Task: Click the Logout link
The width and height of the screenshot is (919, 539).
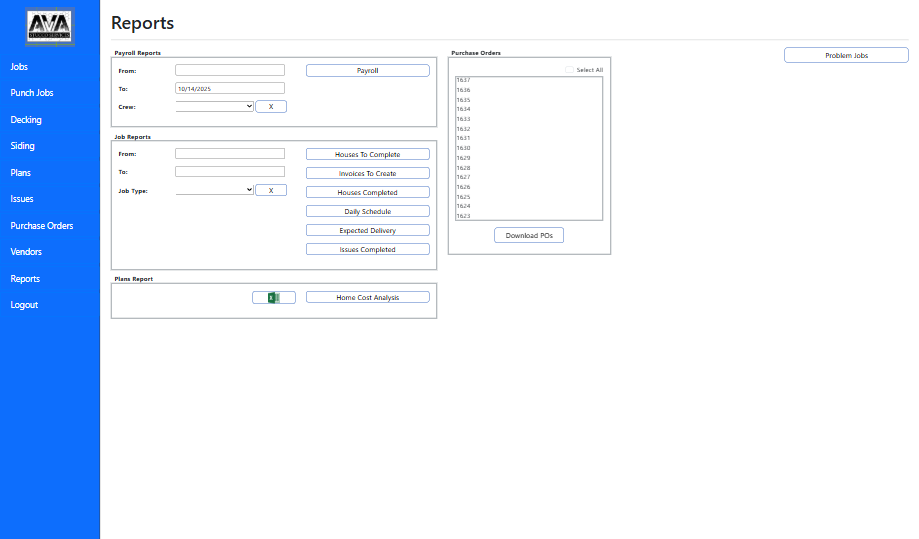Action: pos(24,305)
